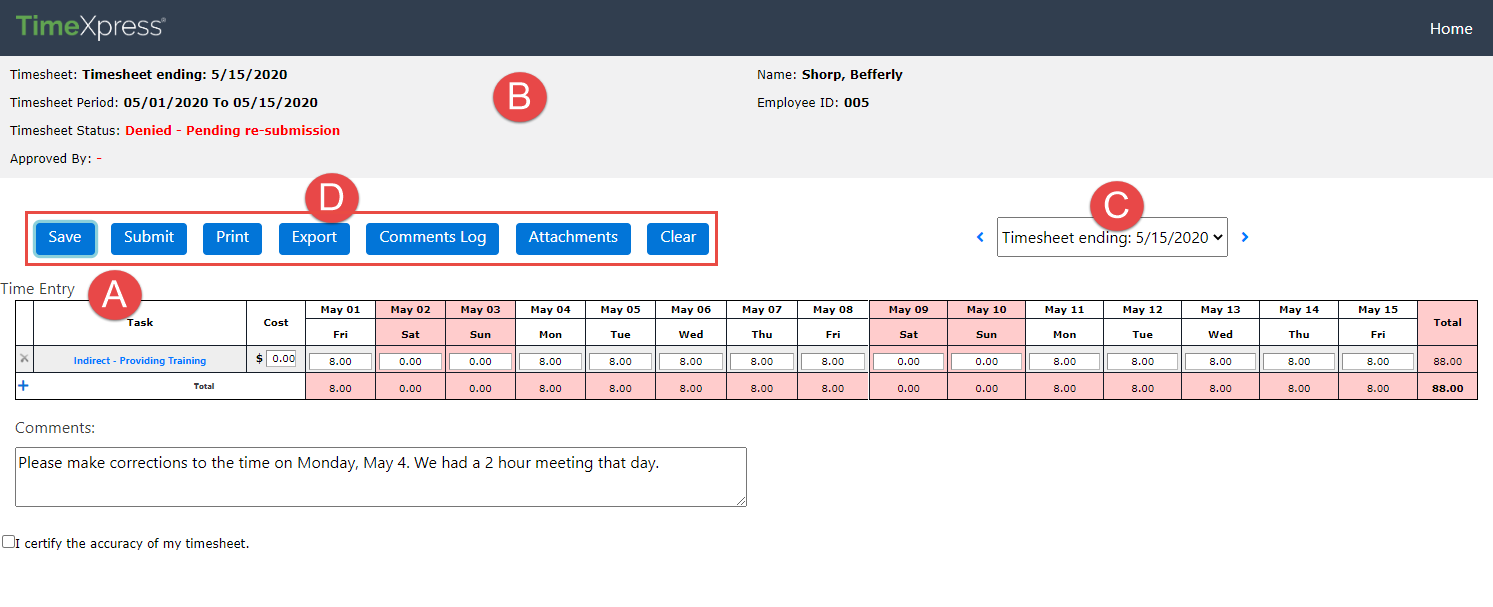Open the Indirect - Providing Training task link
This screenshot has height=607, width=1493.
tap(139, 359)
